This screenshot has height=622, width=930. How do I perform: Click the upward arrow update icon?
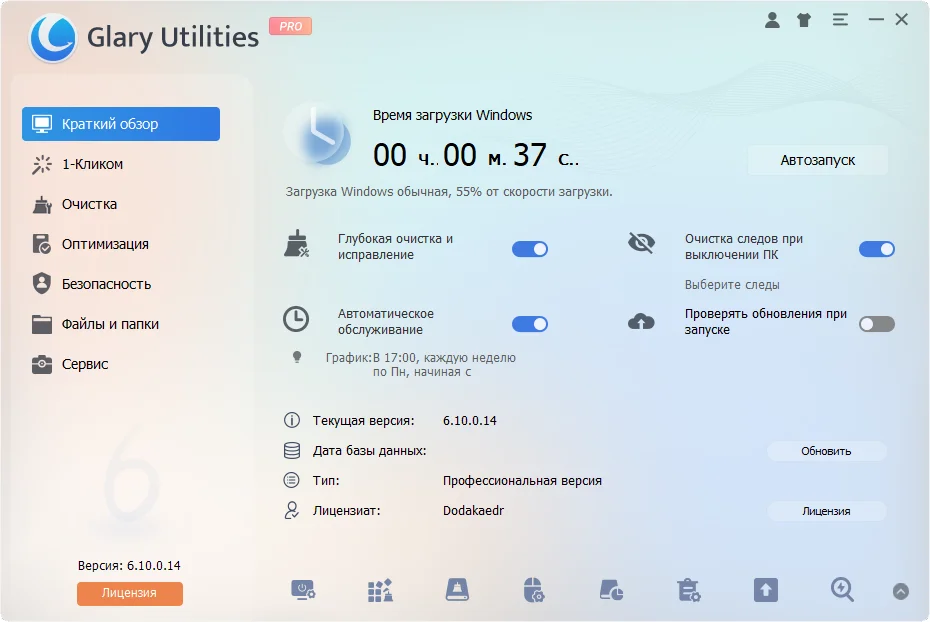tap(765, 590)
